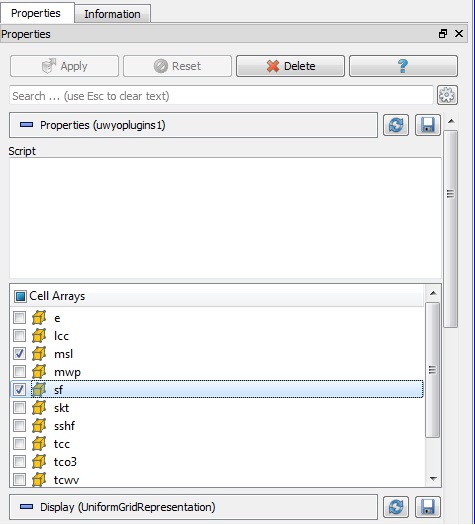Enable the skt cell array checkbox
475x525 pixels.
[x=19, y=407]
